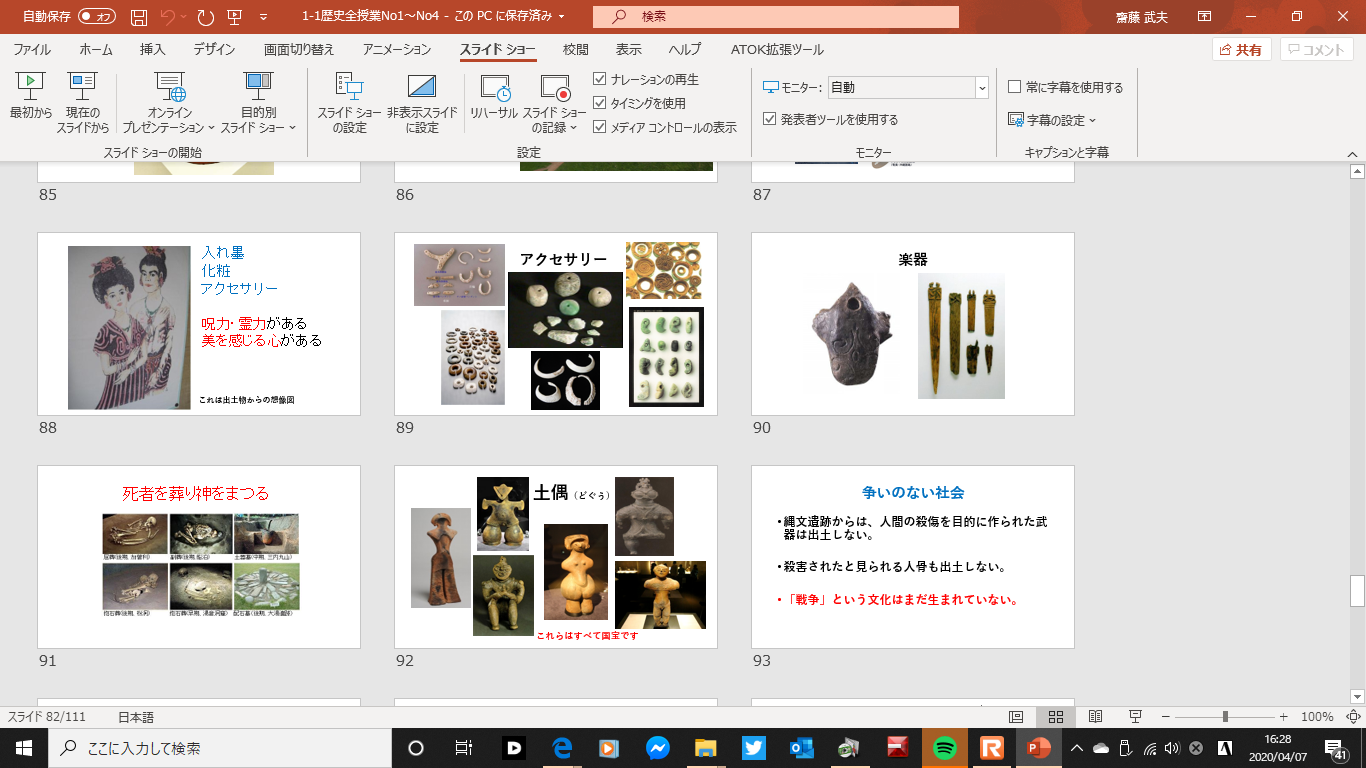Click zoom out minus button
Image resolution: width=1366 pixels, height=768 pixels.
tap(1166, 717)
